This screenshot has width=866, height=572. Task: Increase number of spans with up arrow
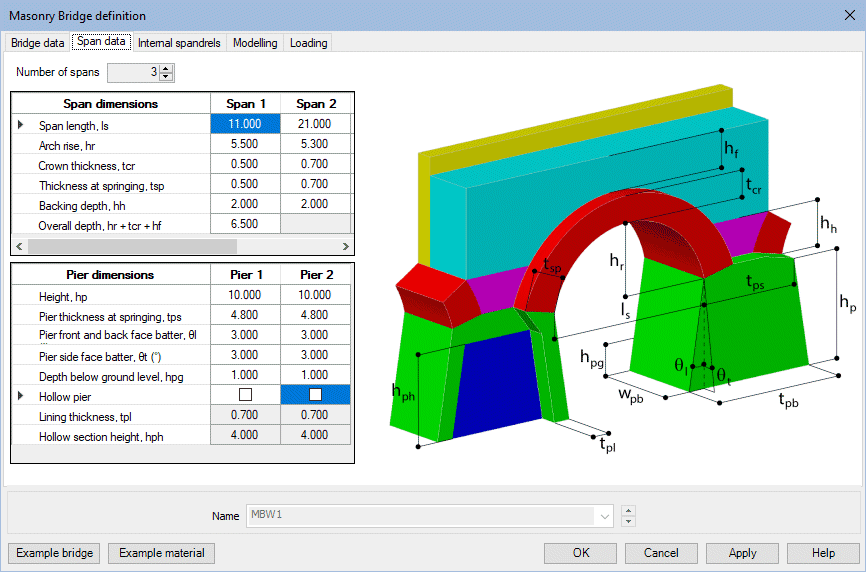(166, 68)
